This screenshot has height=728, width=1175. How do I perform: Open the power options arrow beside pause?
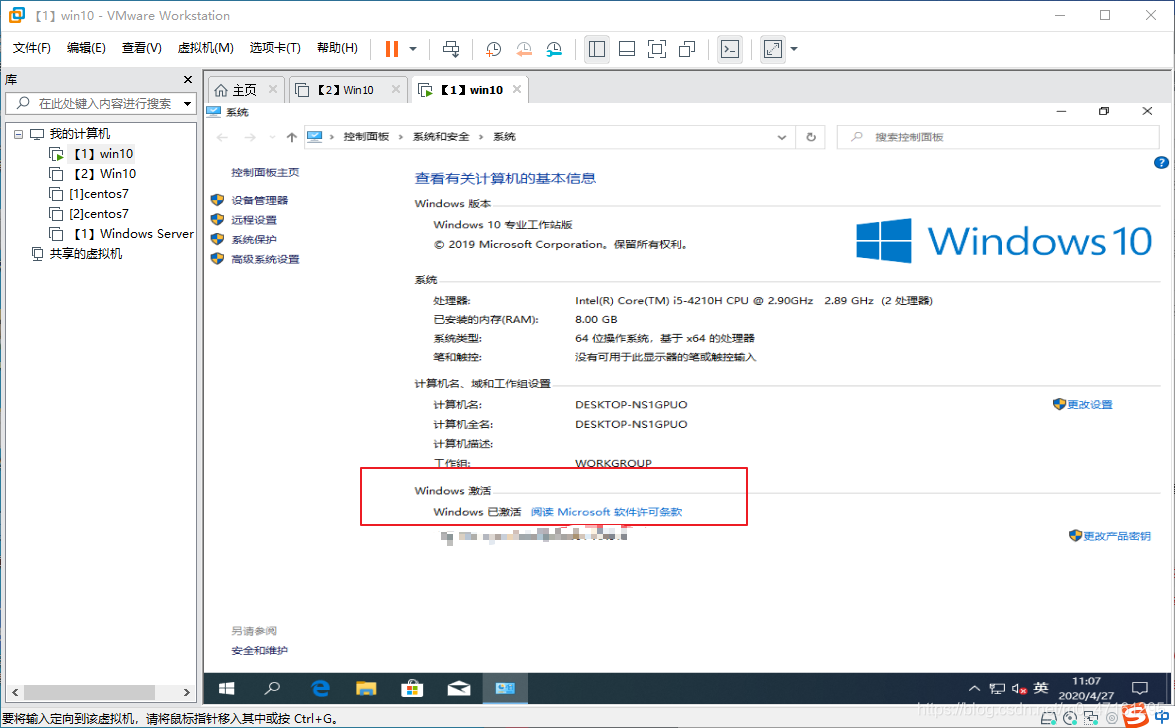(x=413, y=49)
